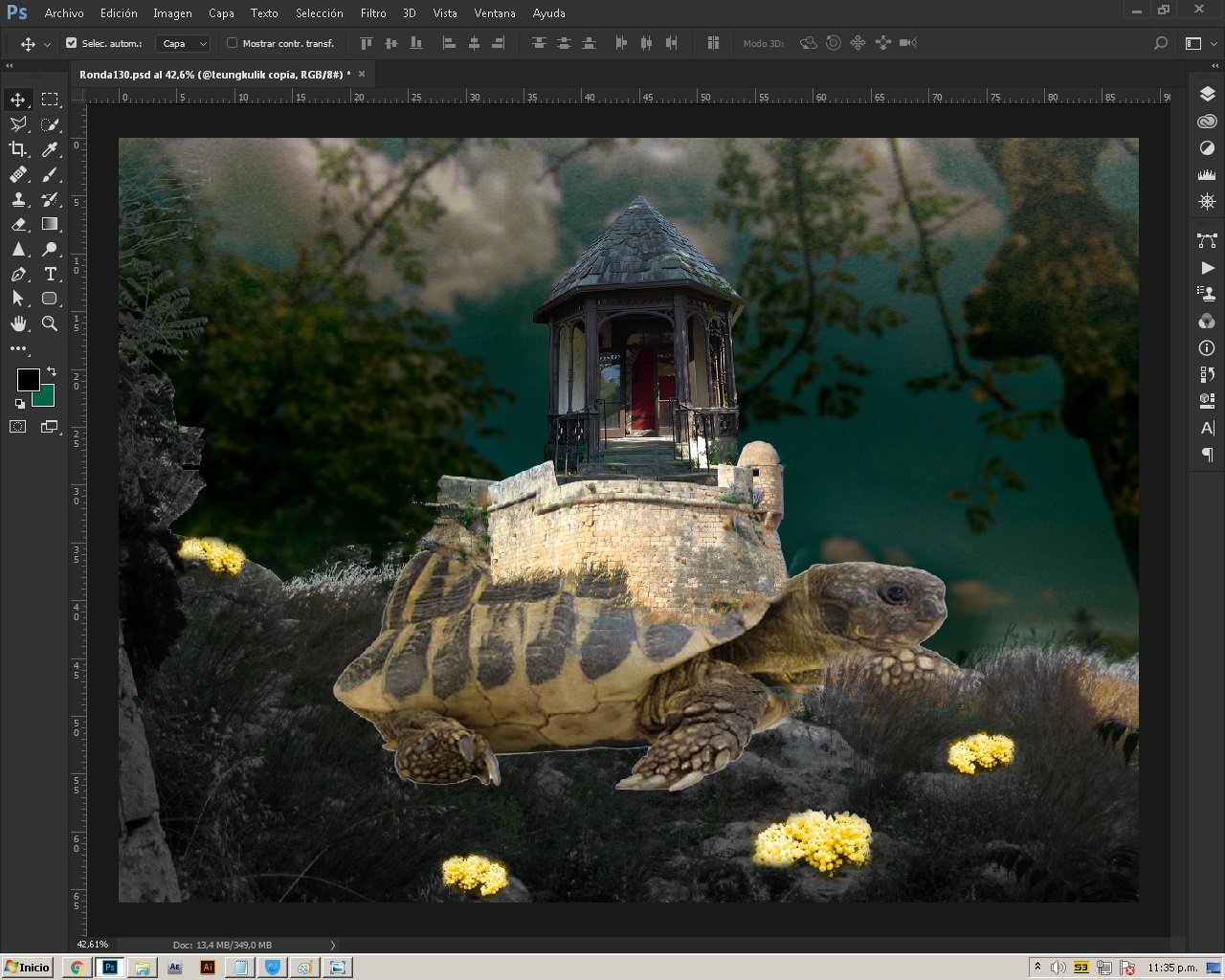Click the zoom percentage field 42,61%
Viewport: 1225px width, 980px height.
(x=93, y=946)
